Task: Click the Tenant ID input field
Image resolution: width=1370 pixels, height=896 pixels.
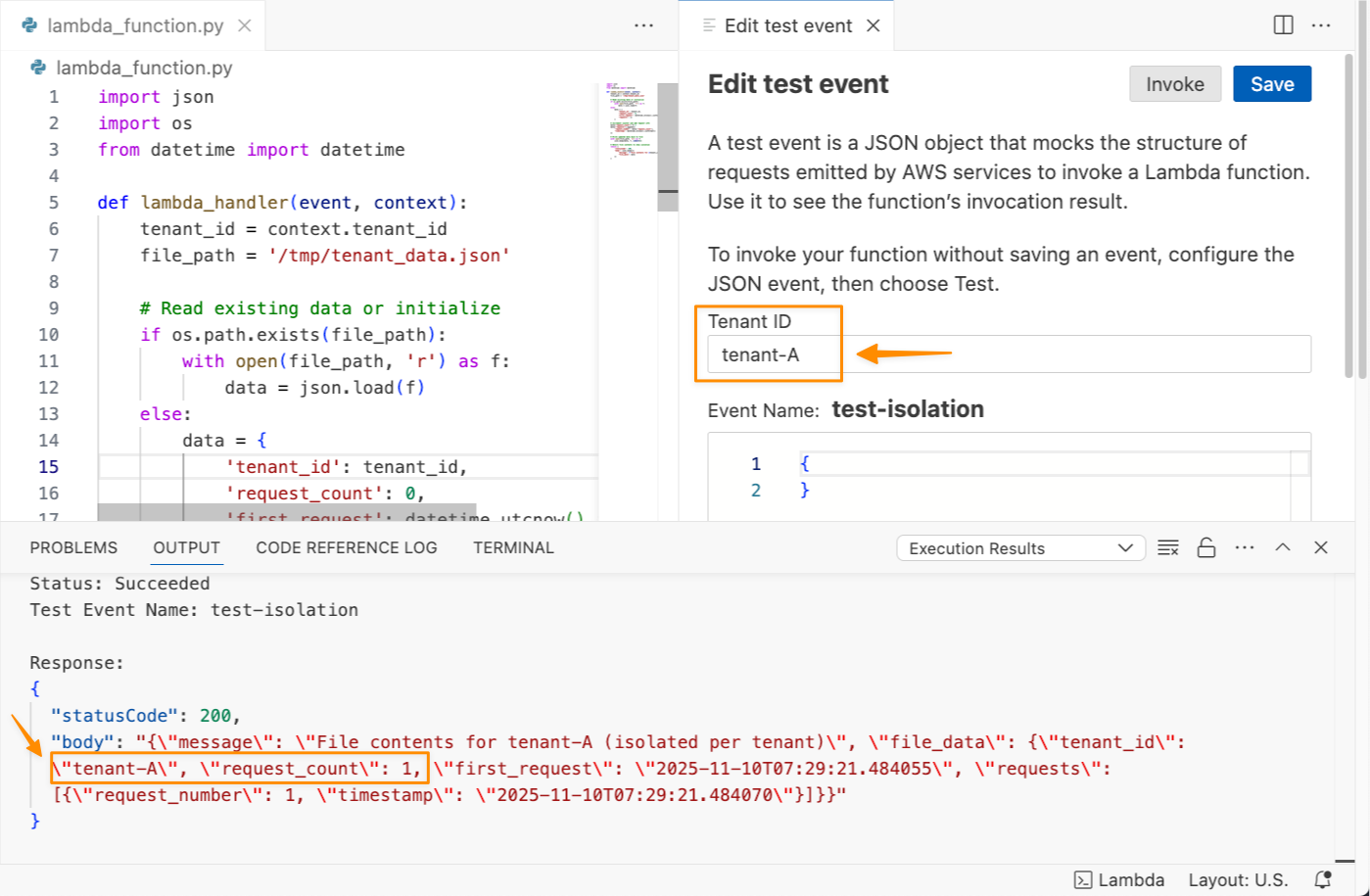Action: 1009,354
